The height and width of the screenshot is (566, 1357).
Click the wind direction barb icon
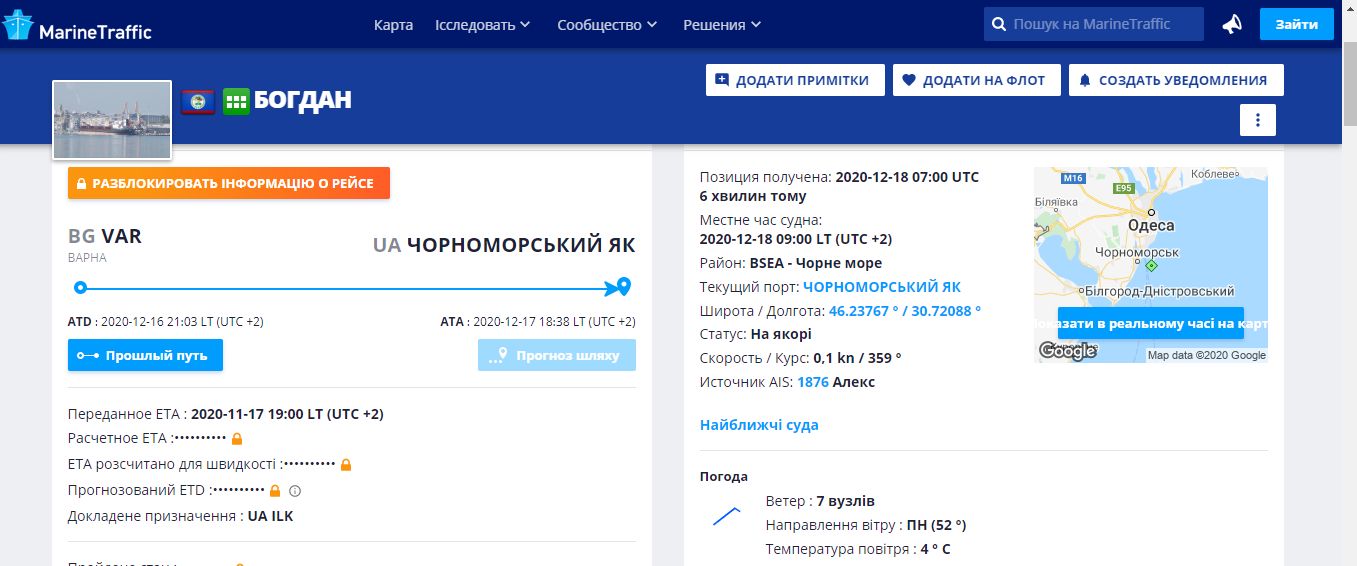[726, 516]
